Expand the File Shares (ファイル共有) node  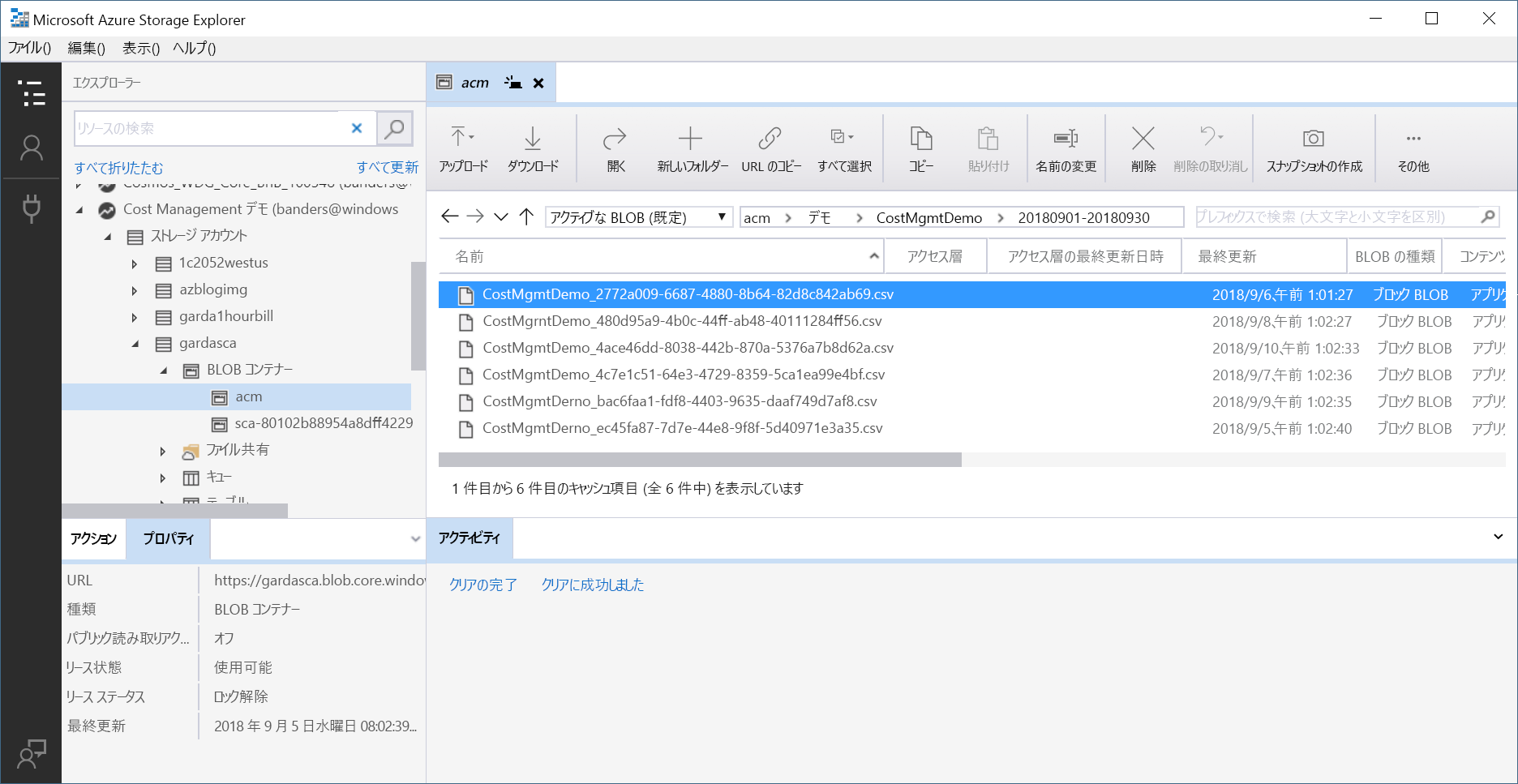[x=163, y=451]
